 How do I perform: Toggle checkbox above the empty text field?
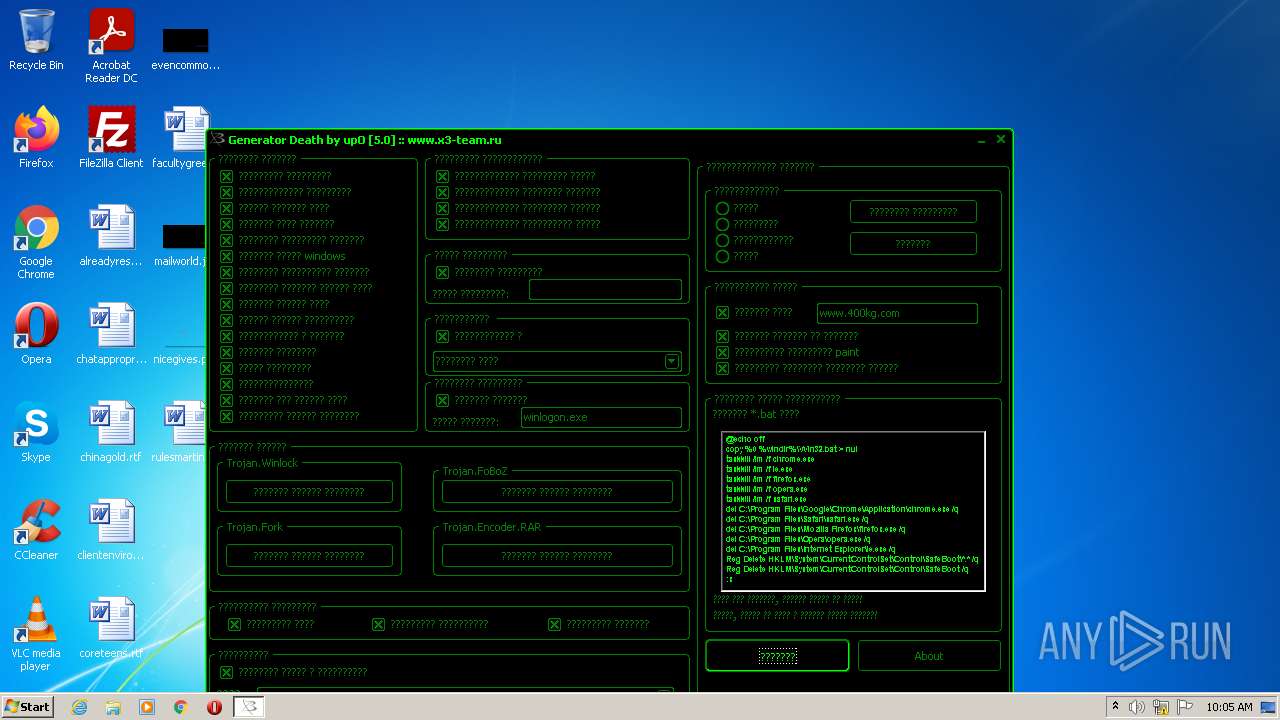[x=443, y=272]
